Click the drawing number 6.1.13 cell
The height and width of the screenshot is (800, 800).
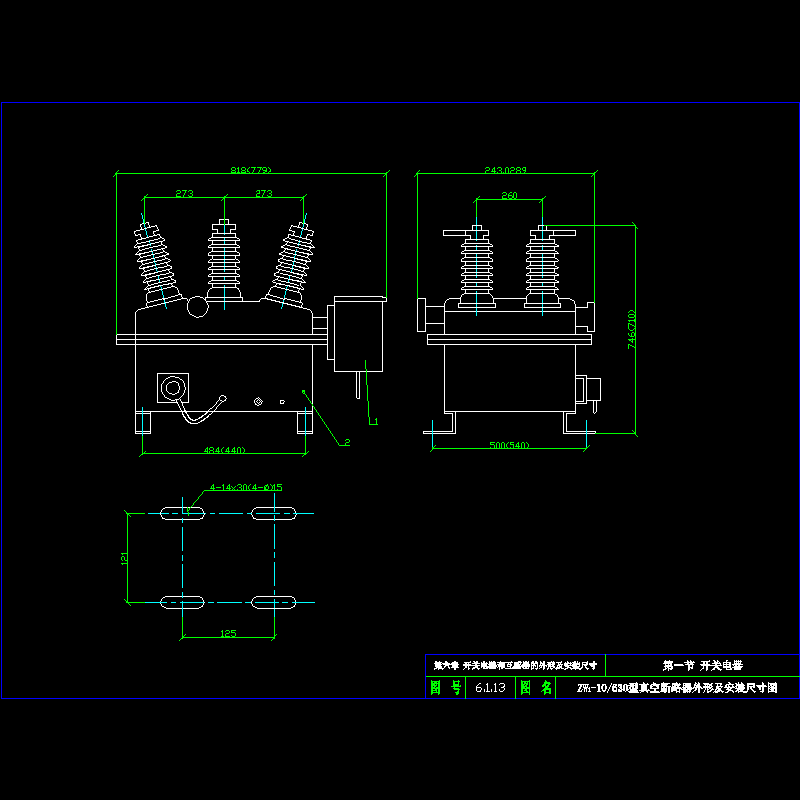click(x=490, y=688)
